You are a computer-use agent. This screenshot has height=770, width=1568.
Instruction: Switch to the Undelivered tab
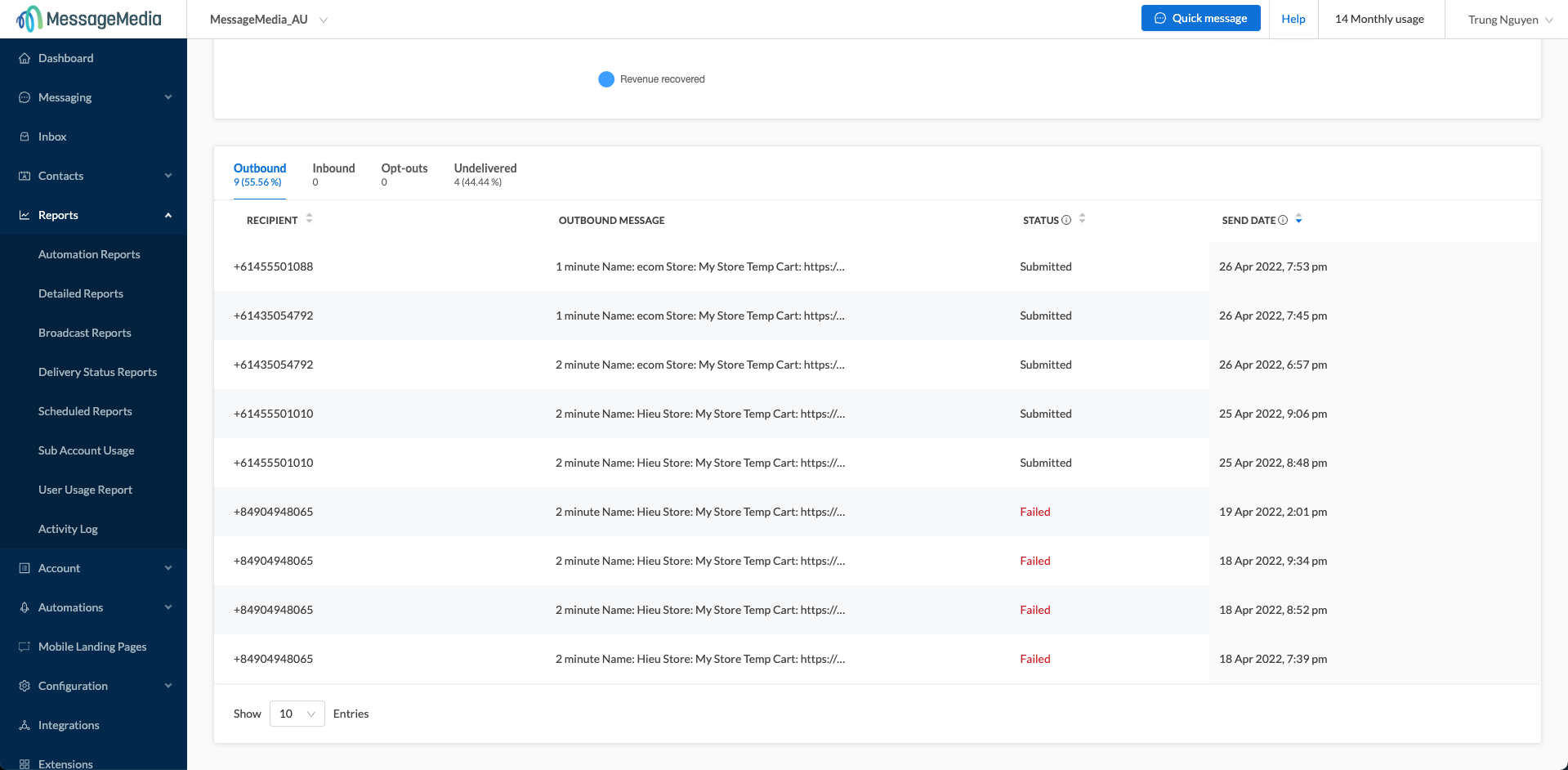click(485, 174)
